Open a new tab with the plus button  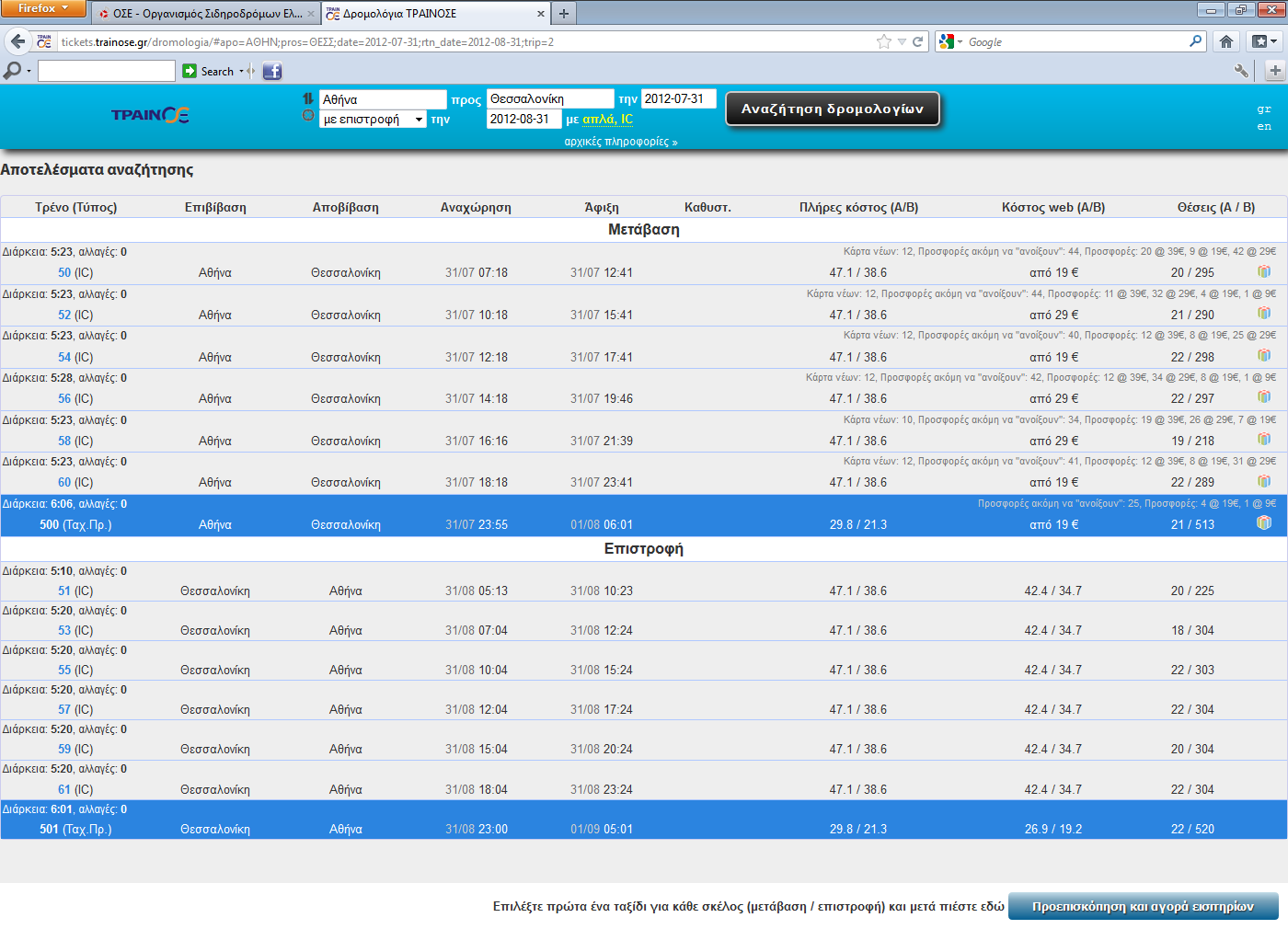564,13
